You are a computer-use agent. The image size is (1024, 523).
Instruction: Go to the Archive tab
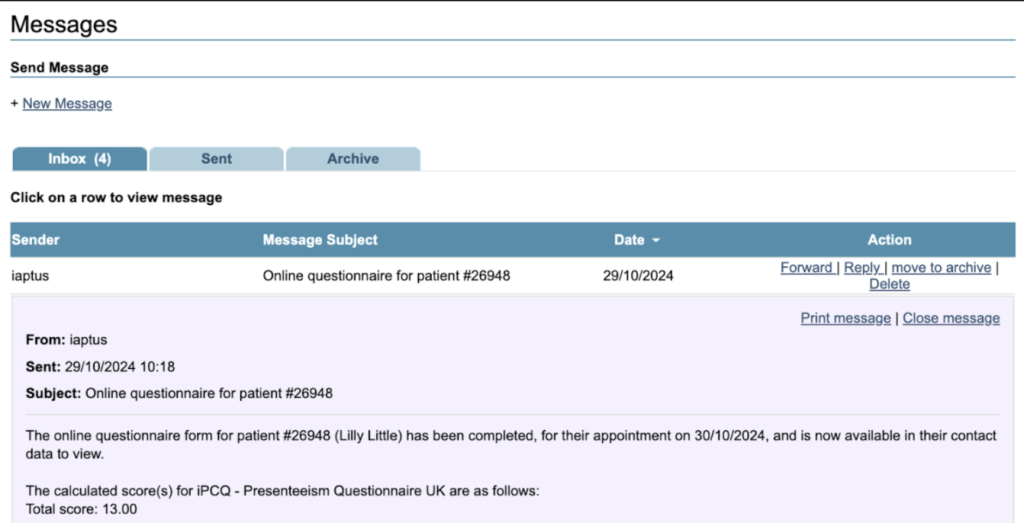point(353,159)
